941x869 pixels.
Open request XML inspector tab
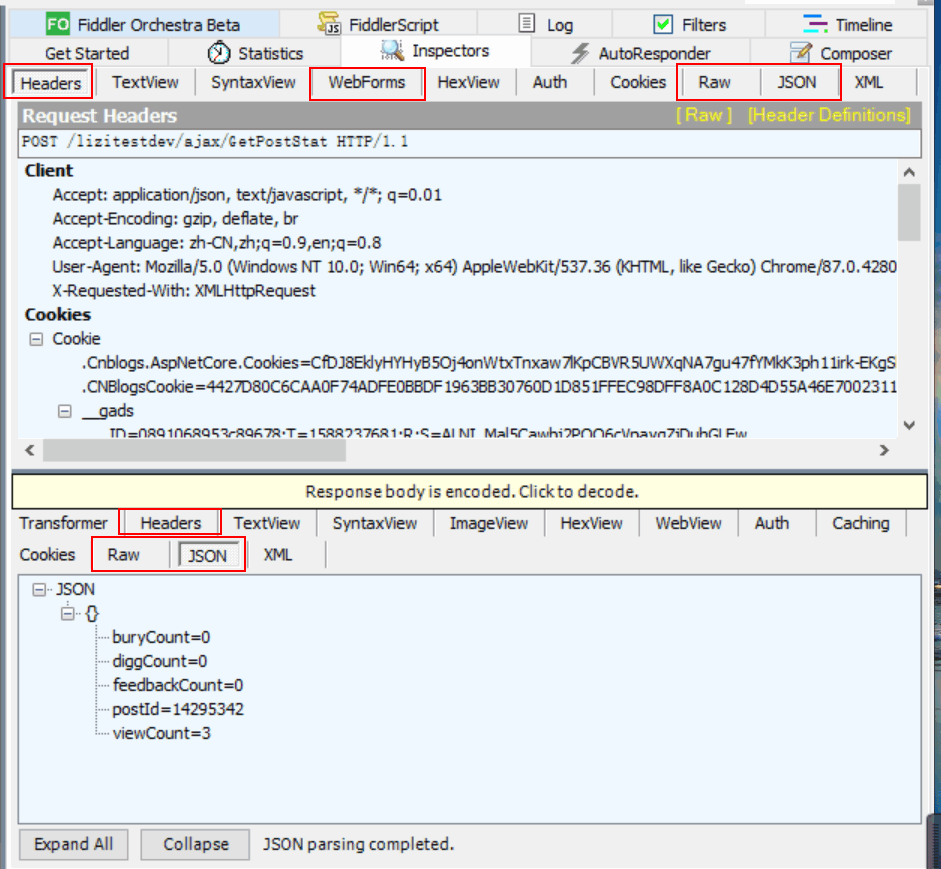tap(868, 82)
